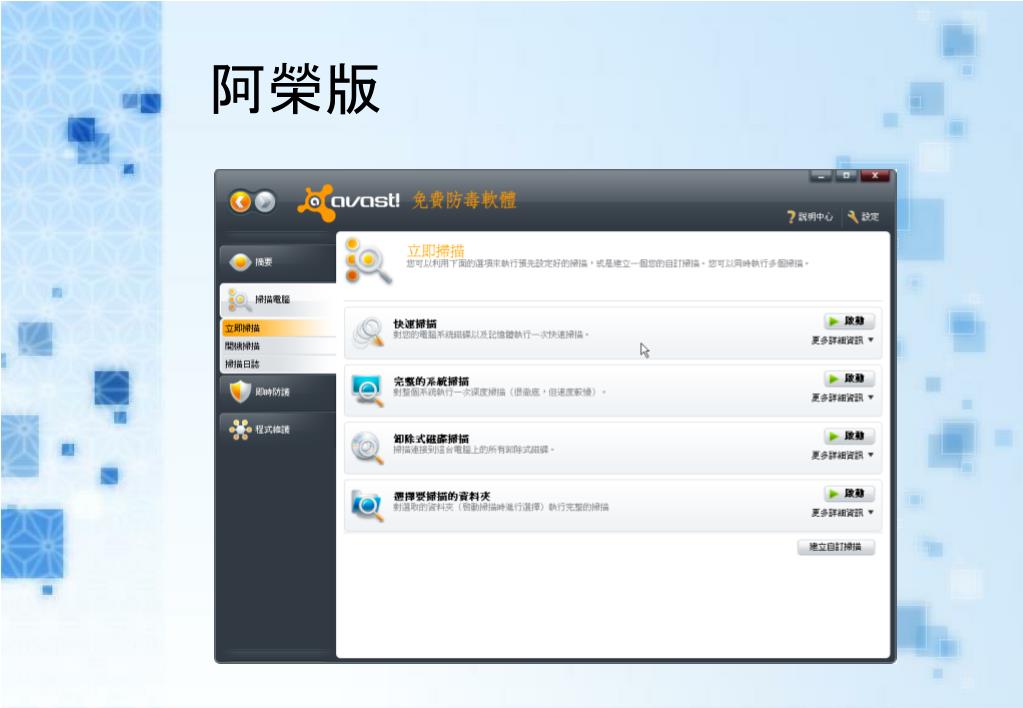Minimize the avast window
Screen dimensions: 1023x708
coord(821,176)
